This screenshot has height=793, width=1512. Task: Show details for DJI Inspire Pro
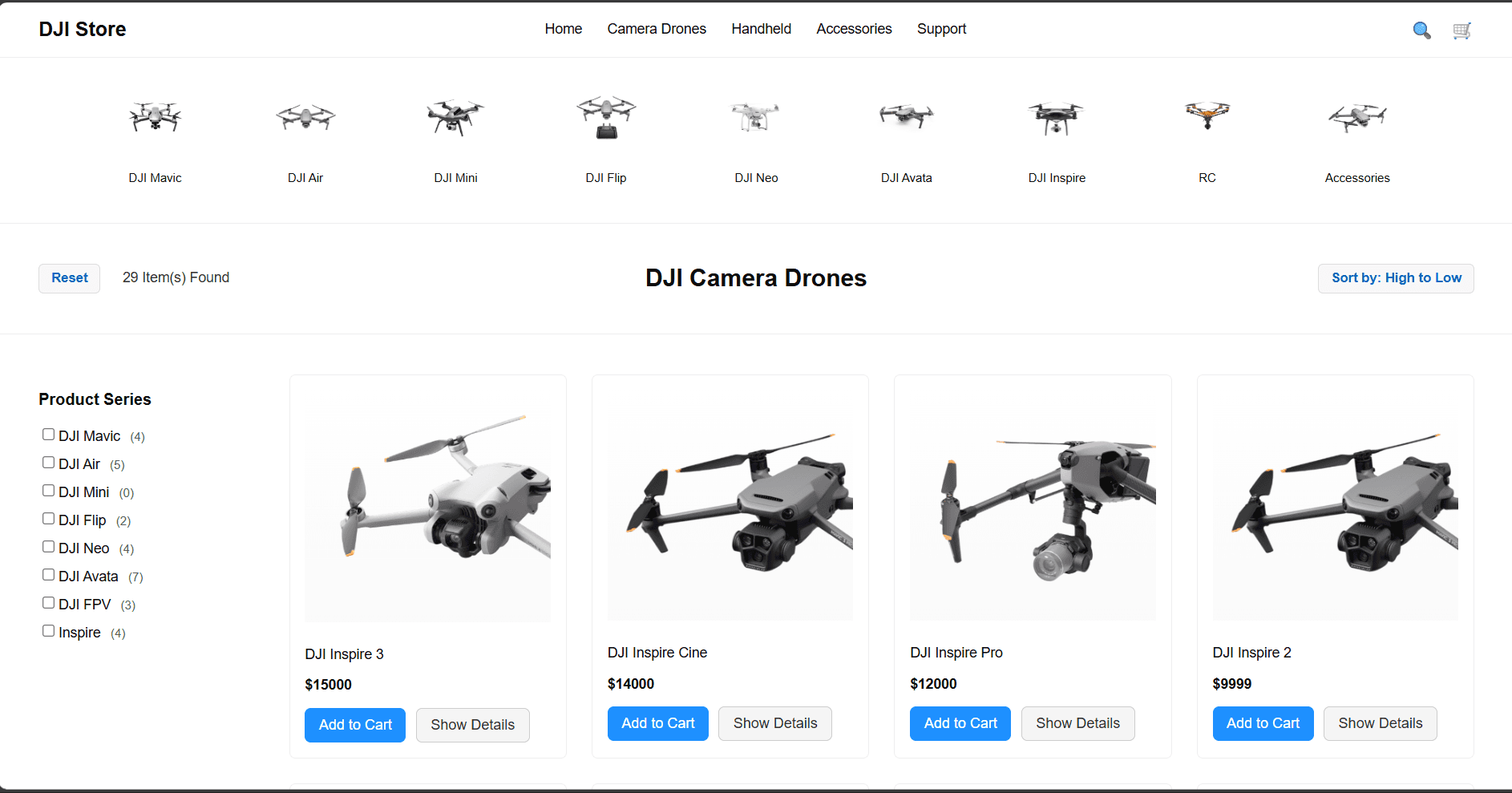1078,723
